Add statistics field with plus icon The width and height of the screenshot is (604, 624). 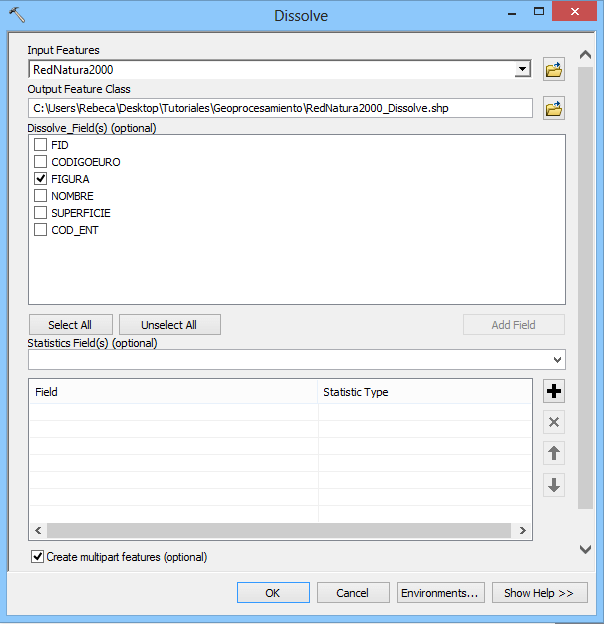pos(554,391)
